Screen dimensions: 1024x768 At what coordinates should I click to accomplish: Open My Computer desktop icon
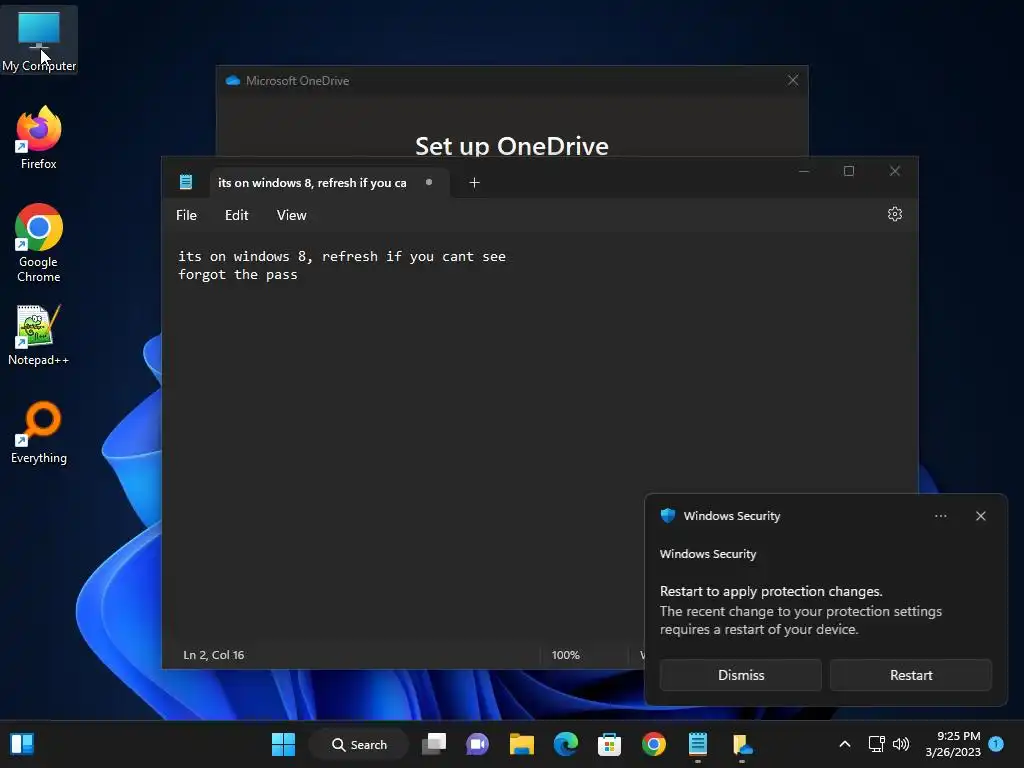[39, 40]
